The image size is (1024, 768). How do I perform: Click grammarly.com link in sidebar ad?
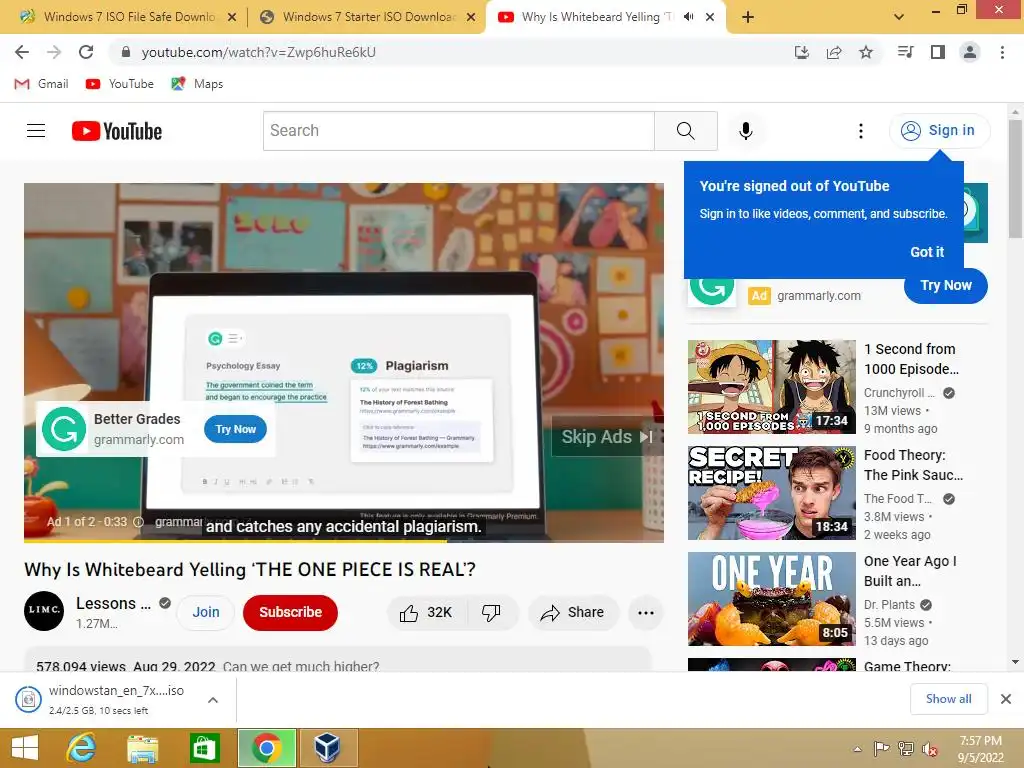[818, 296]
